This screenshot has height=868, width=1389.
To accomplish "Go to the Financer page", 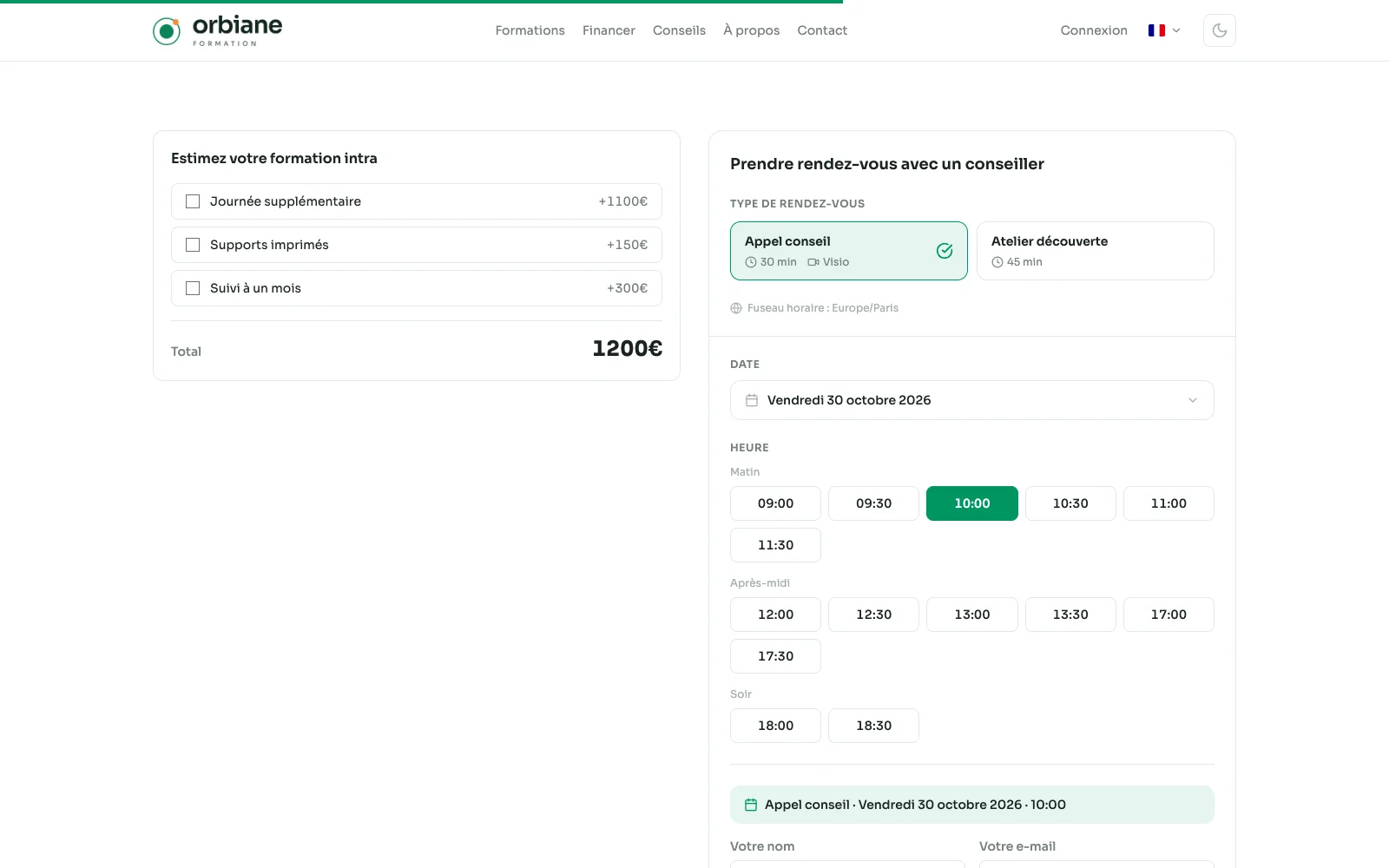I will pos(609,30).
